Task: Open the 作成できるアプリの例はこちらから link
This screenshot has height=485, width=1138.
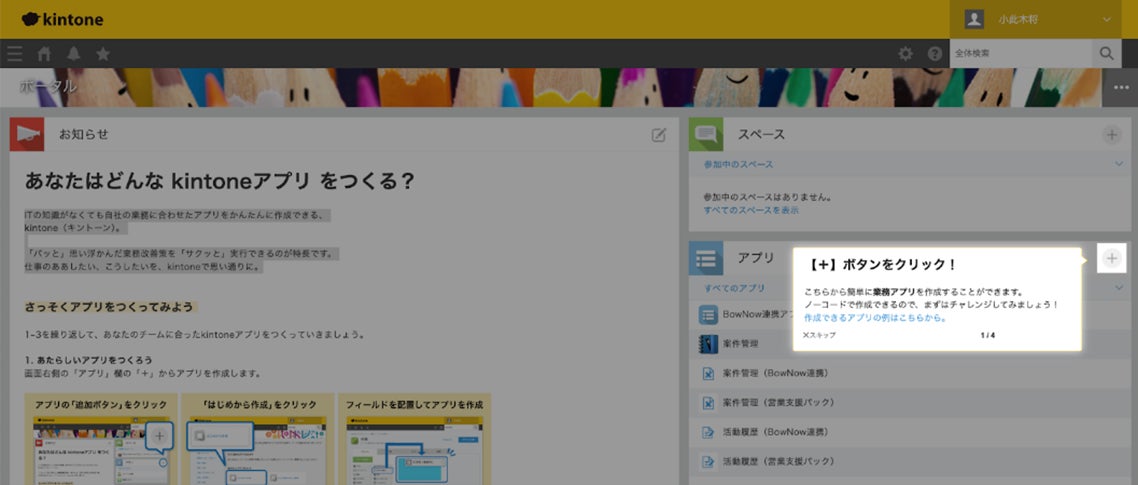Action: tap(875, 318)
